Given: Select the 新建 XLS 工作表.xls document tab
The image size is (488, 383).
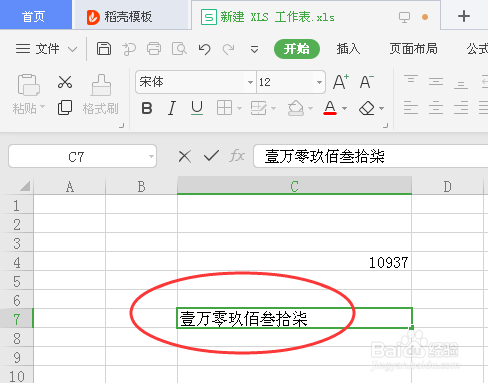Looking at the screenshot, I should pyautogui.click(x=277, y=17).
